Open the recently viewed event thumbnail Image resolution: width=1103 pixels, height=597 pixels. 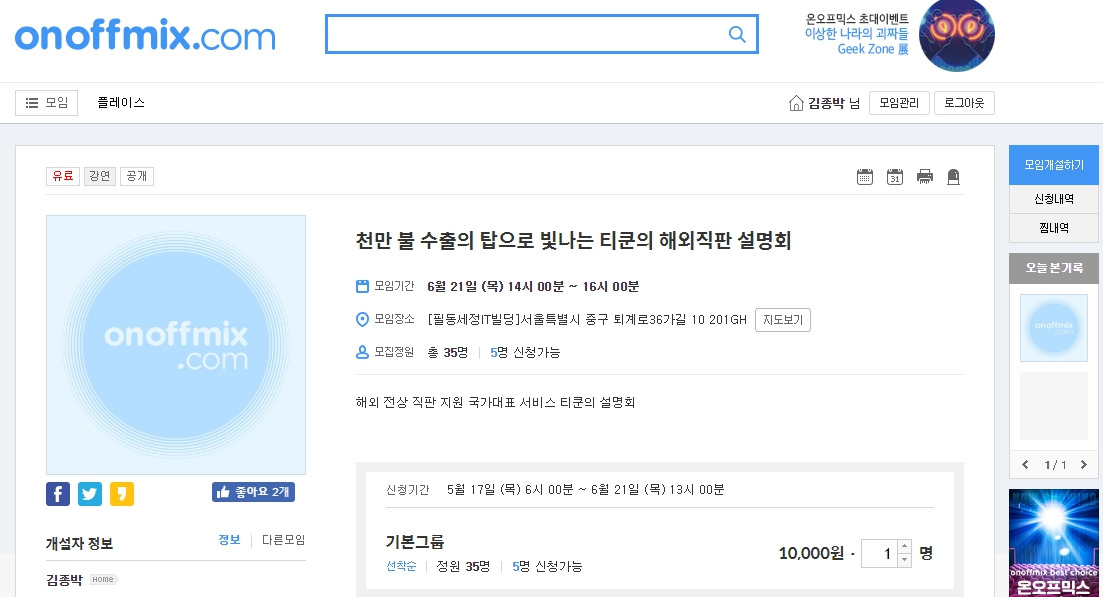pyautogui.click(x=1054, y=328)
